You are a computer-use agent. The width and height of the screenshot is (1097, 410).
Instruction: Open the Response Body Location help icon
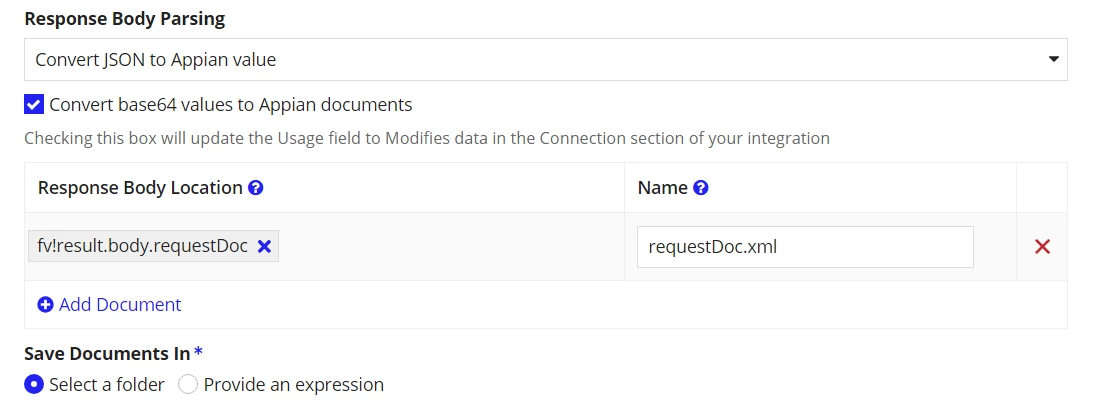click(256, 188)
